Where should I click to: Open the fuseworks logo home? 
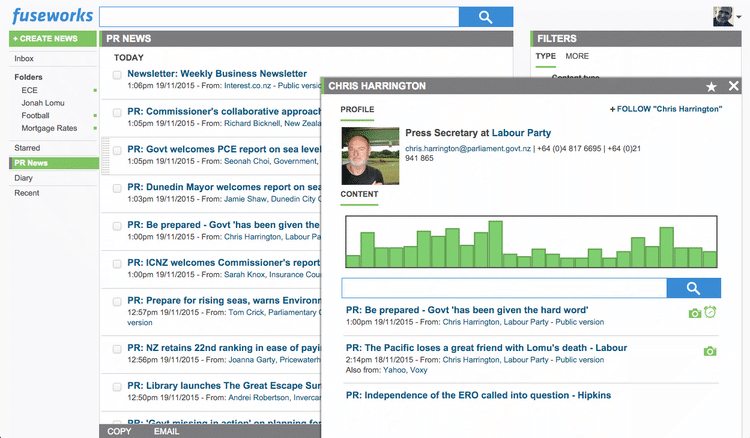pyautogui.click(x=53, y=16)
